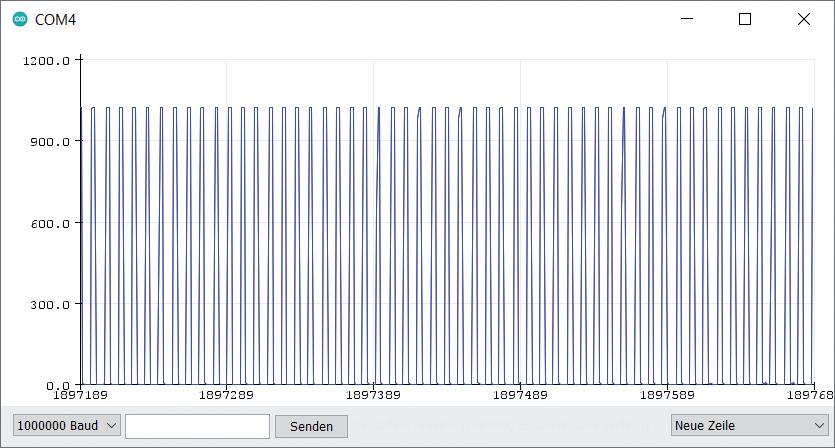Minimize the COM4 window
835x448 pixels.
tap(687, 19)
